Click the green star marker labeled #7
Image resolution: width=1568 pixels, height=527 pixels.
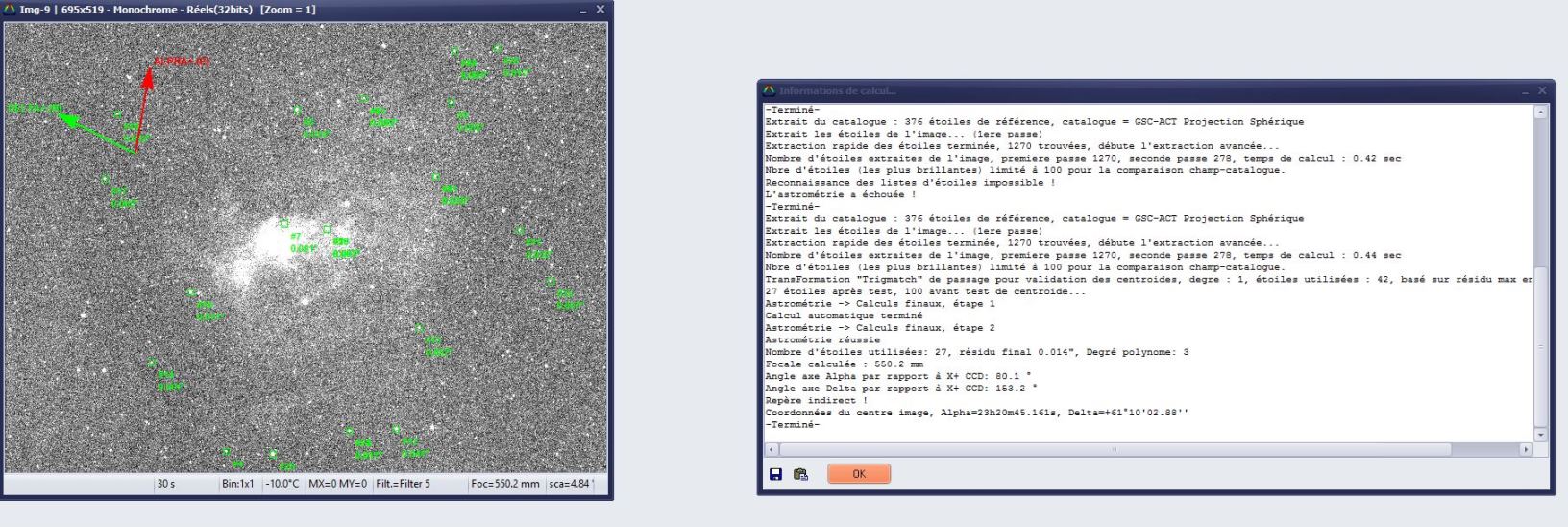click(x=284, y=224)
